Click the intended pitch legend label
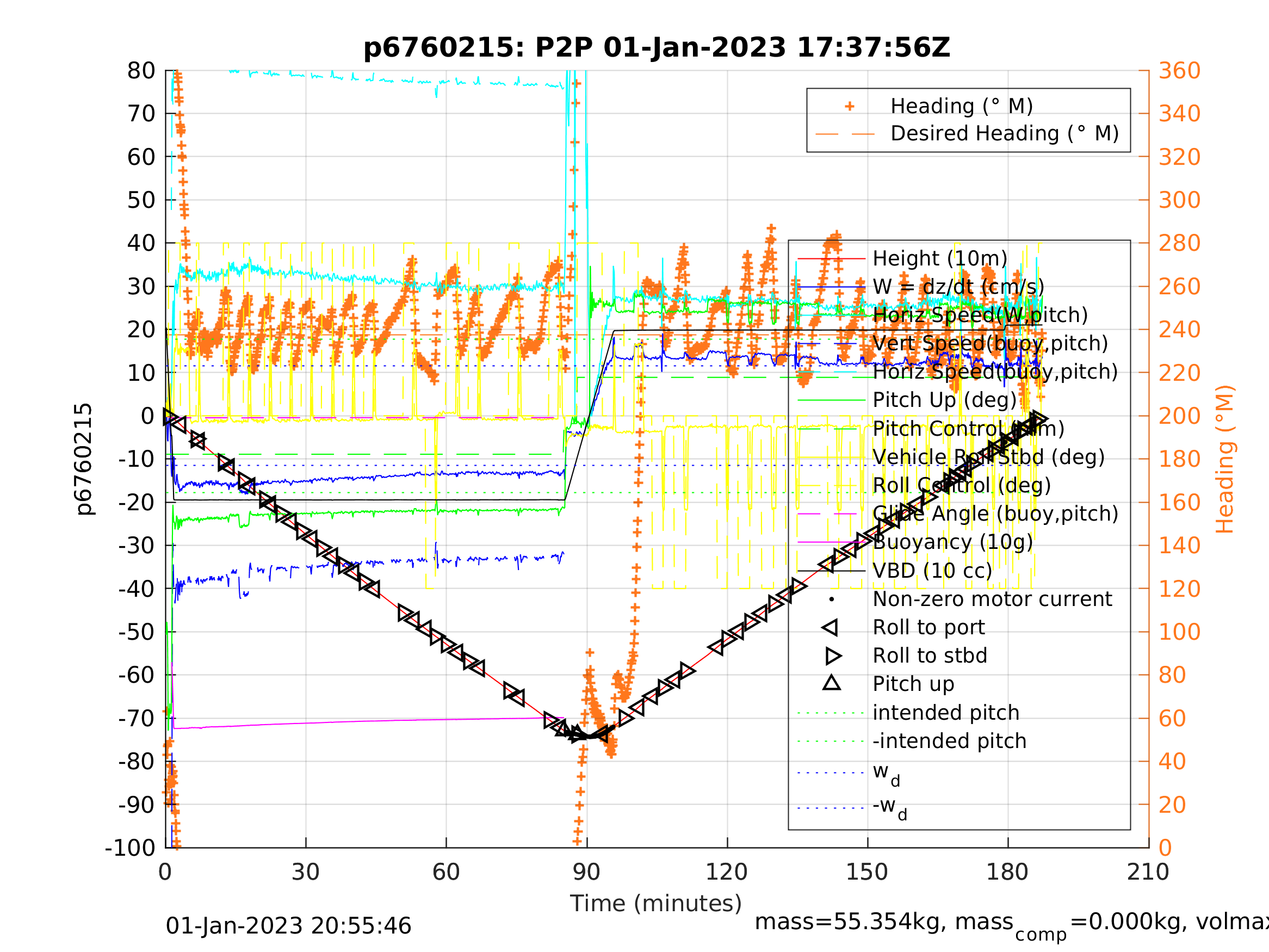The image size is (1269, 952). coord(946,712)
